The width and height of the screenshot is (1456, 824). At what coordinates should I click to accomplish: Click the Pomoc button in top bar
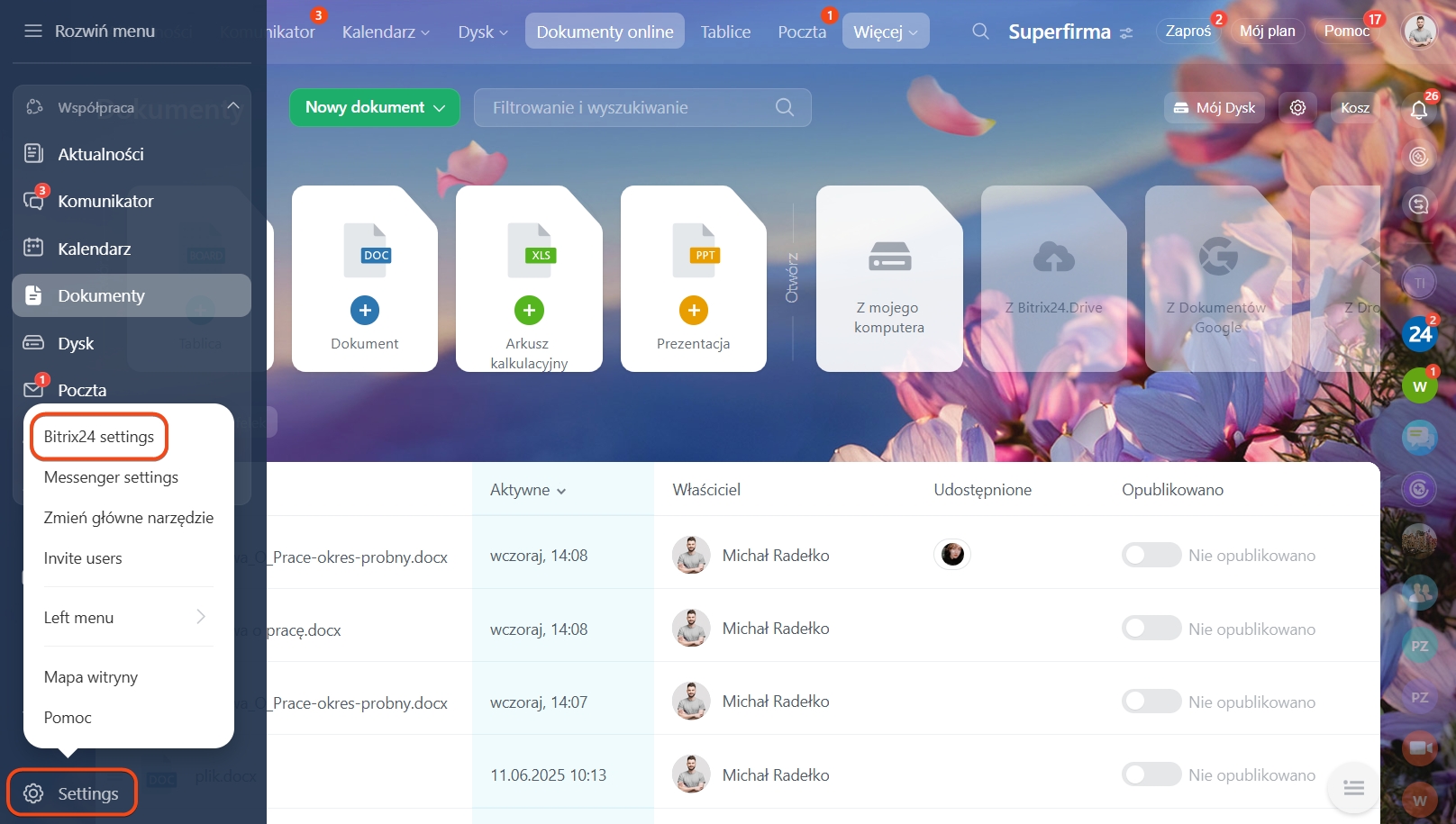(1347, 31)
